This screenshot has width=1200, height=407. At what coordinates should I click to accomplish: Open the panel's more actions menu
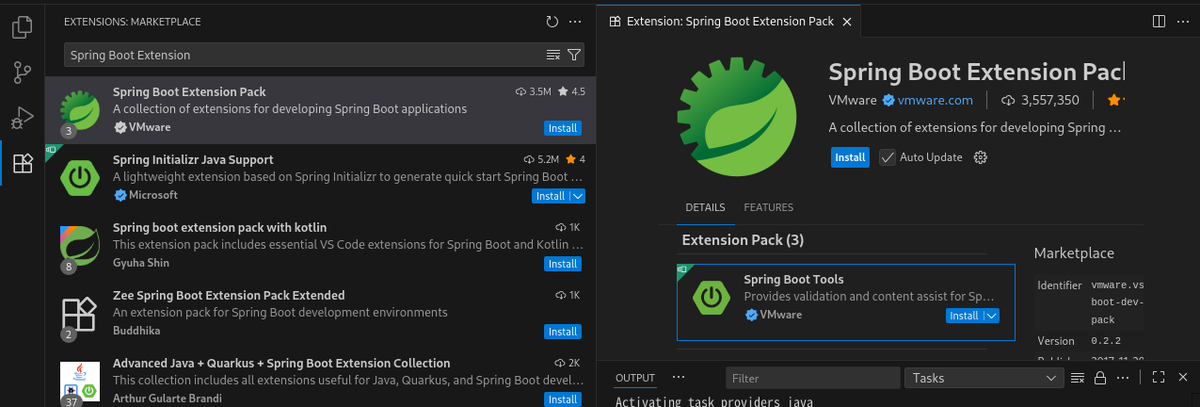(1123, 378)
